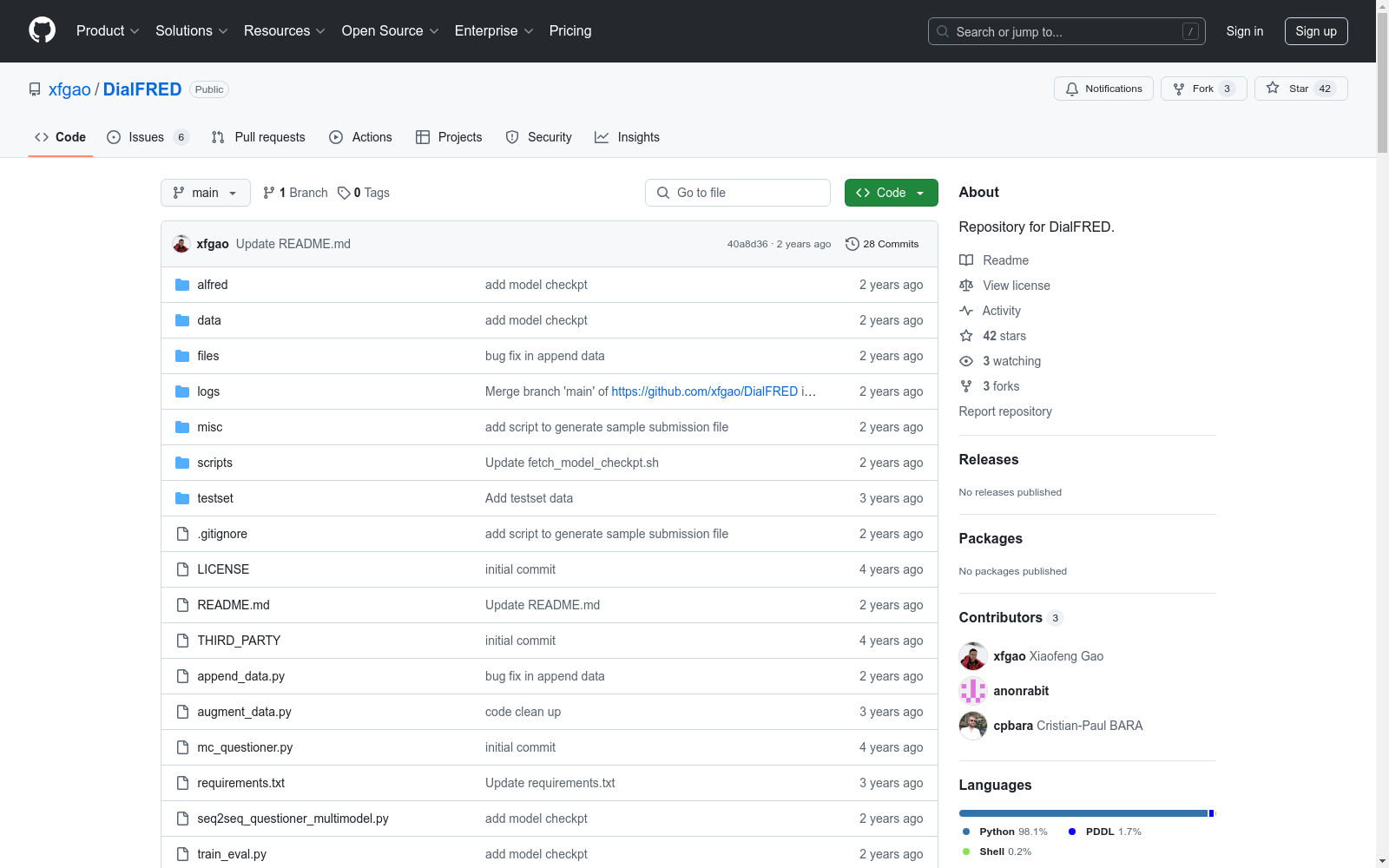This screenshot has height=868, width=1389.
Task: Expand the Solutions menu
Action: 192,30
